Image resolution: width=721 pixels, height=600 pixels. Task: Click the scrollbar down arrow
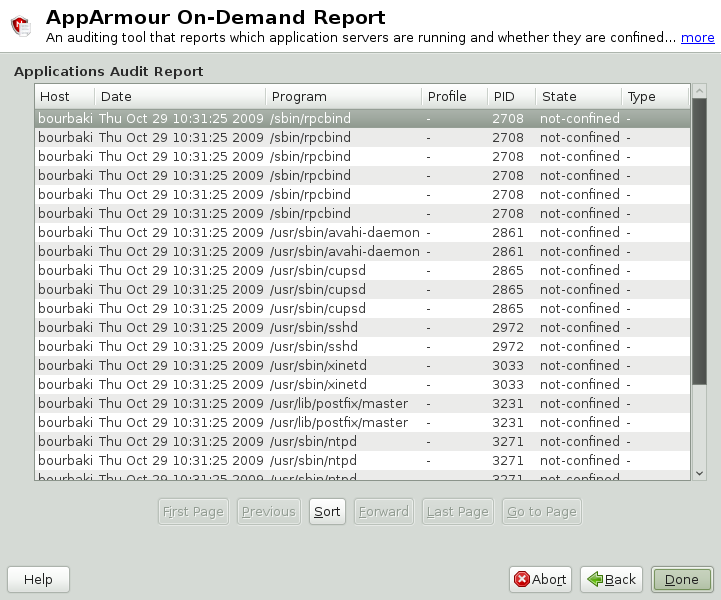(x=699, y=473)
